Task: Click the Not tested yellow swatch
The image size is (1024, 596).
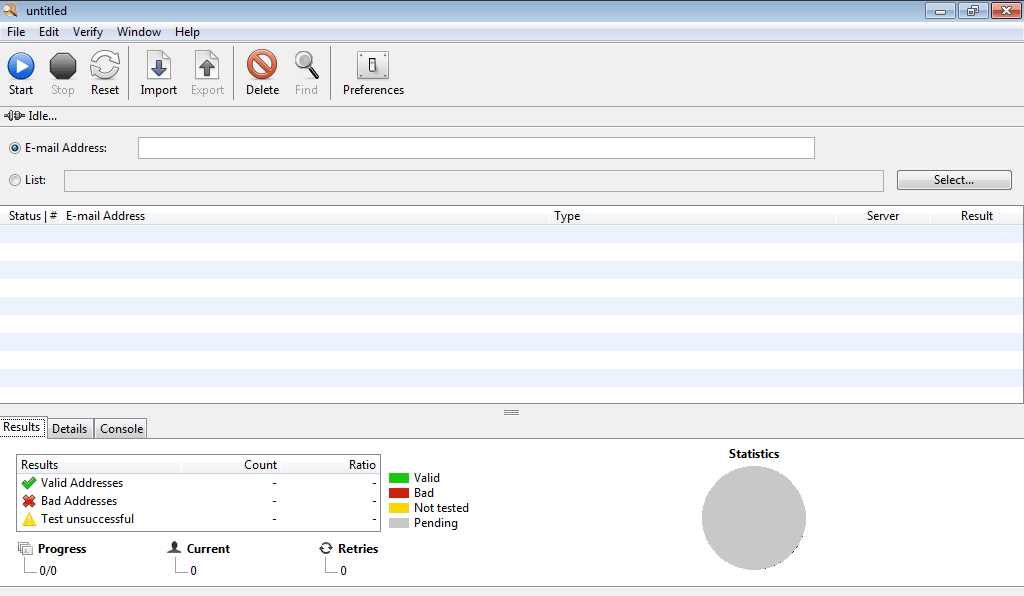Action: (x=398, y=508)
